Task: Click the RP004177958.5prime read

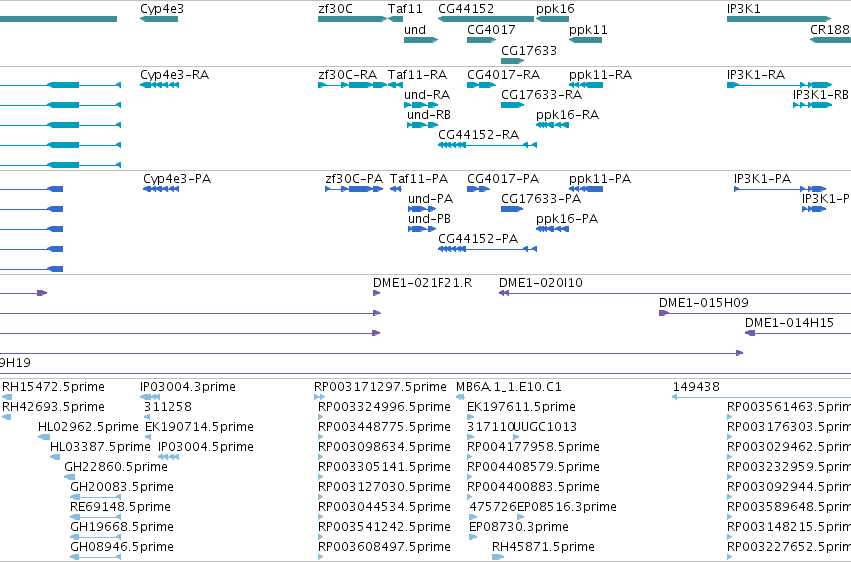Action: tap(470, 457)
